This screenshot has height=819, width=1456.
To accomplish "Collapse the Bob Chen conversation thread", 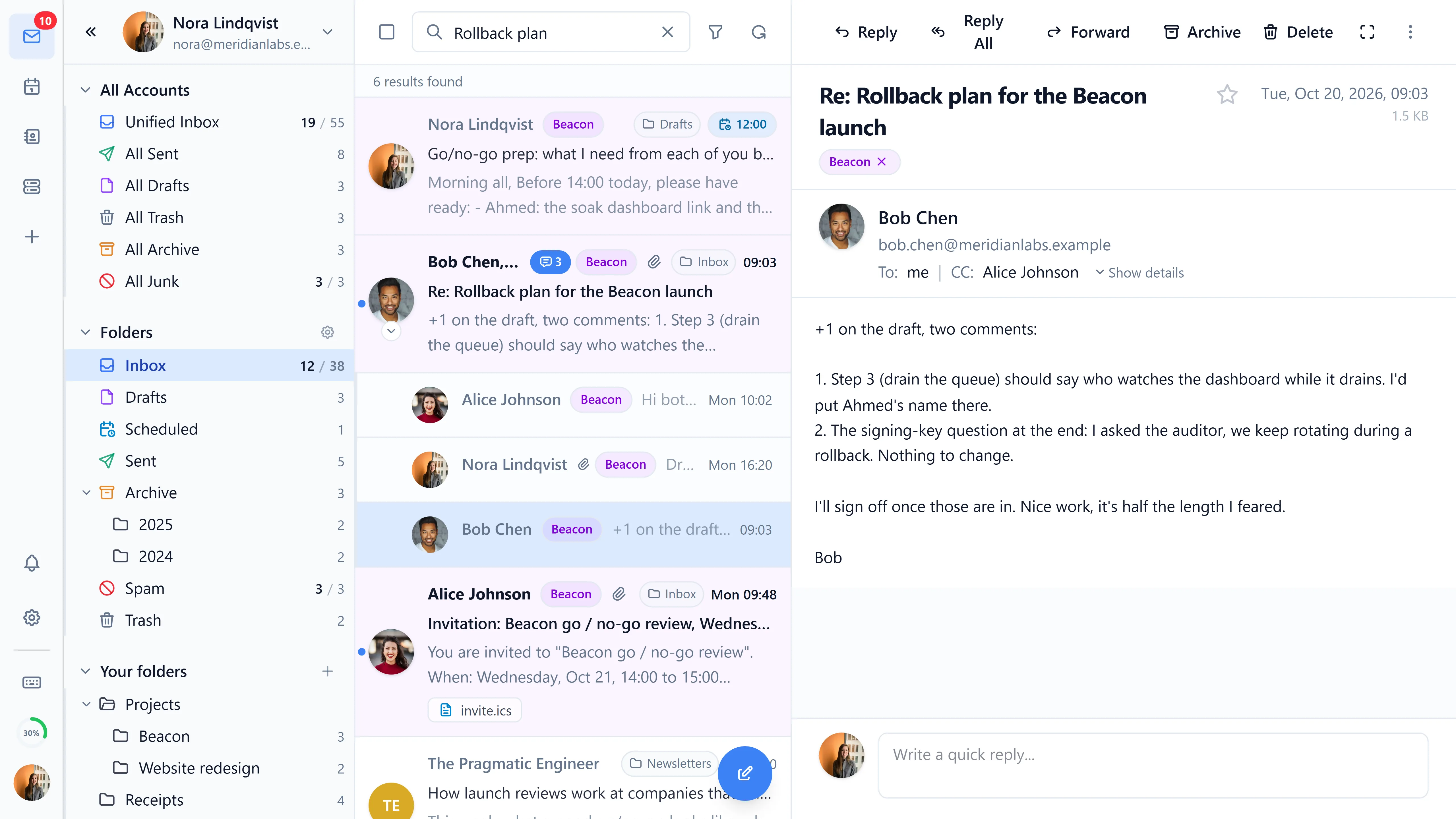I will [391, 331].
